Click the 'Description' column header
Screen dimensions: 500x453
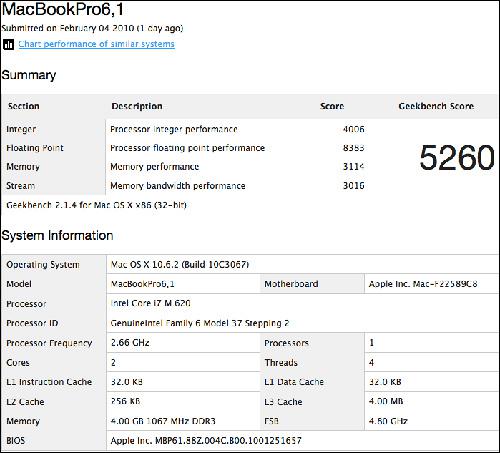pyautogui.click(x=137, y=106)
